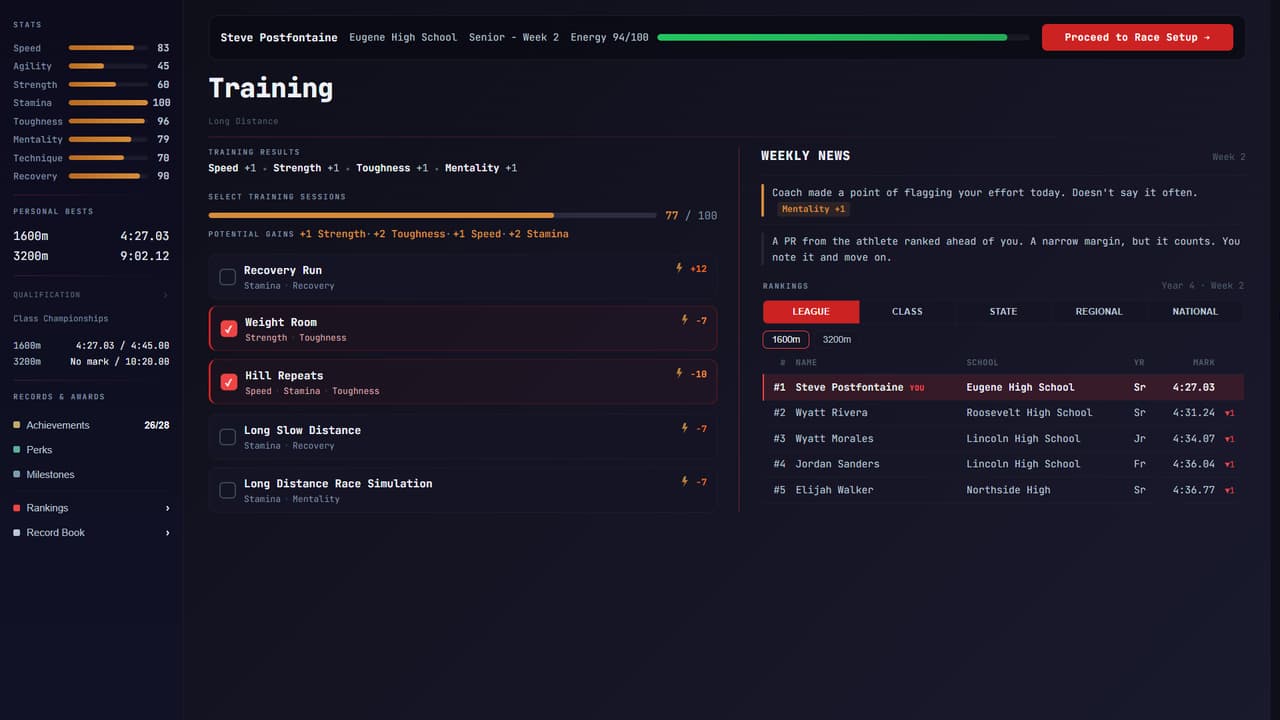The image size is (1280, 720).
Task: Uncheck the Hill Repeats checkbox
Action: click(228, 381)
